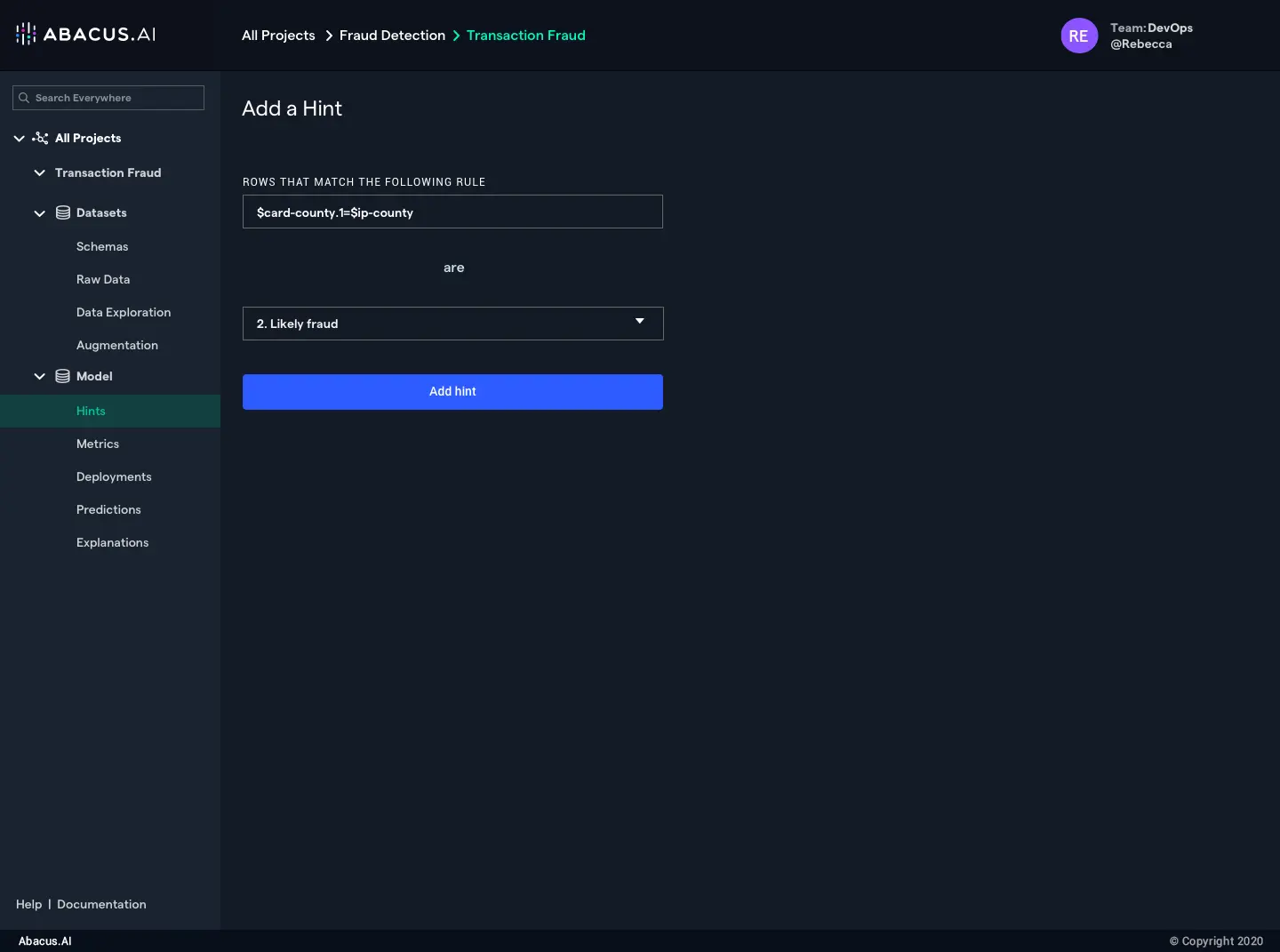Screen dimensions: 1280x952
Task: Click the RE user avatar
Action: pyautogui.click(x=1078, y=36)
